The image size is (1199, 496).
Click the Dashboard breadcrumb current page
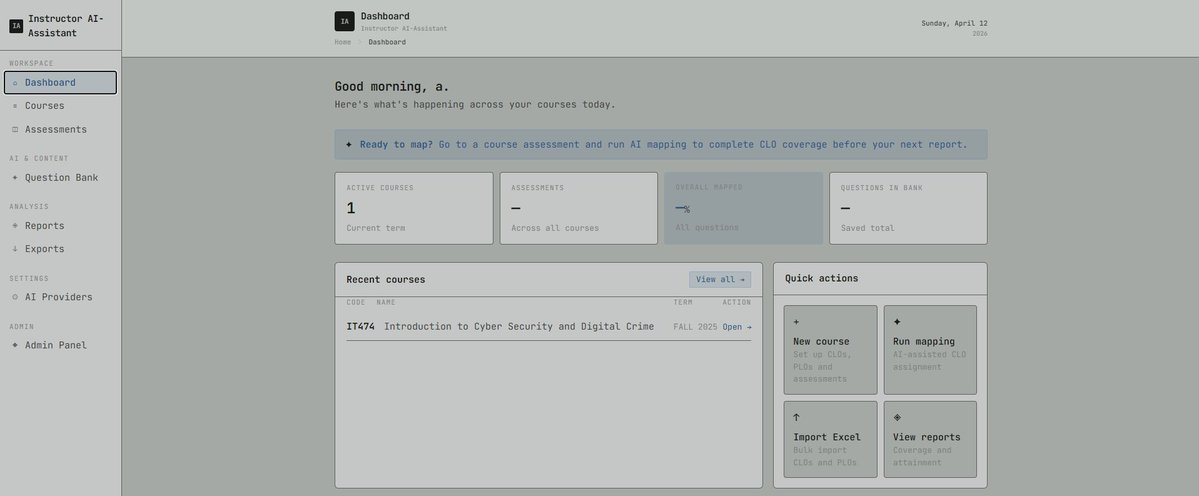[x=387, y=42]
